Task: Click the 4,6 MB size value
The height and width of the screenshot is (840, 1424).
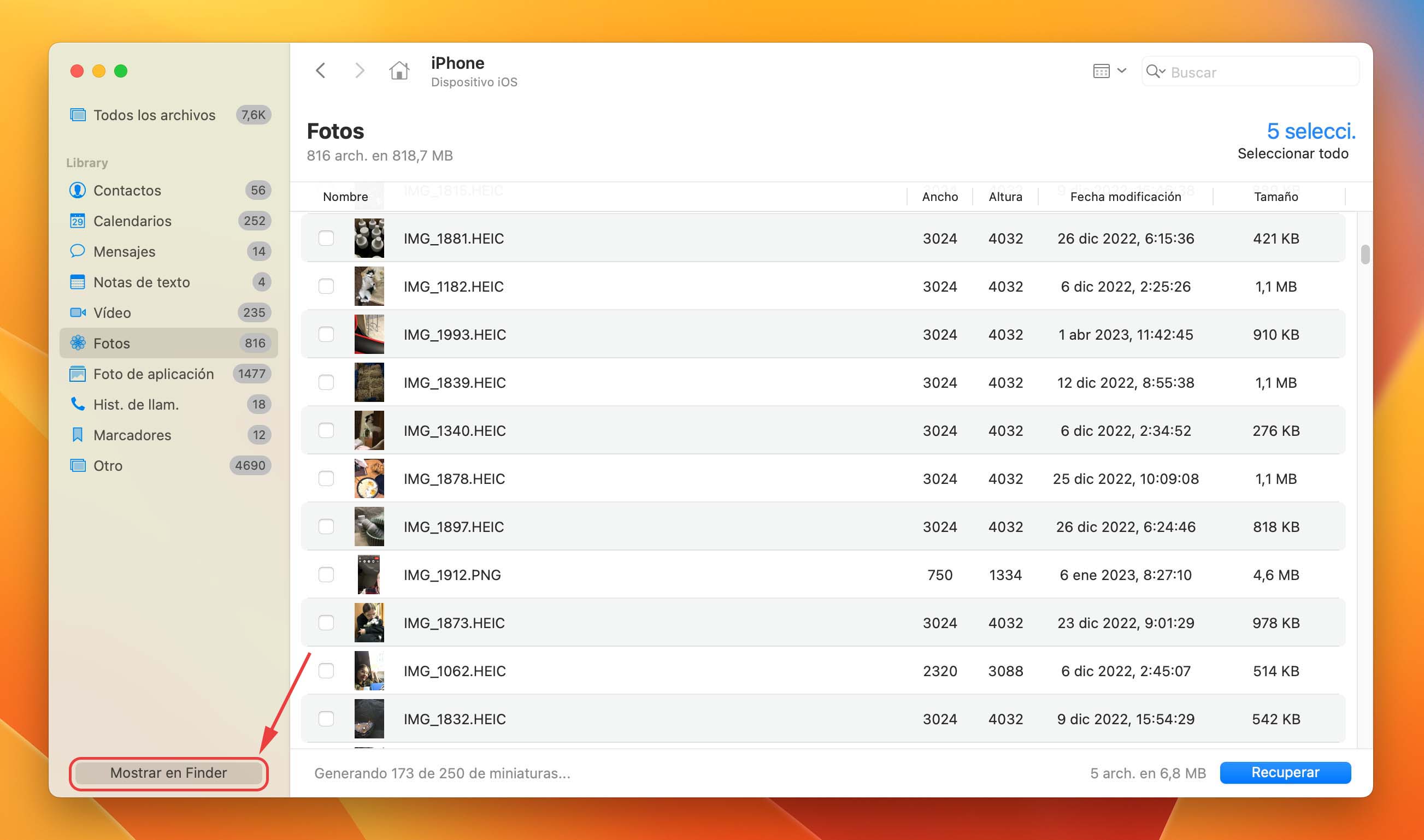Action: tap(1276, 575)
